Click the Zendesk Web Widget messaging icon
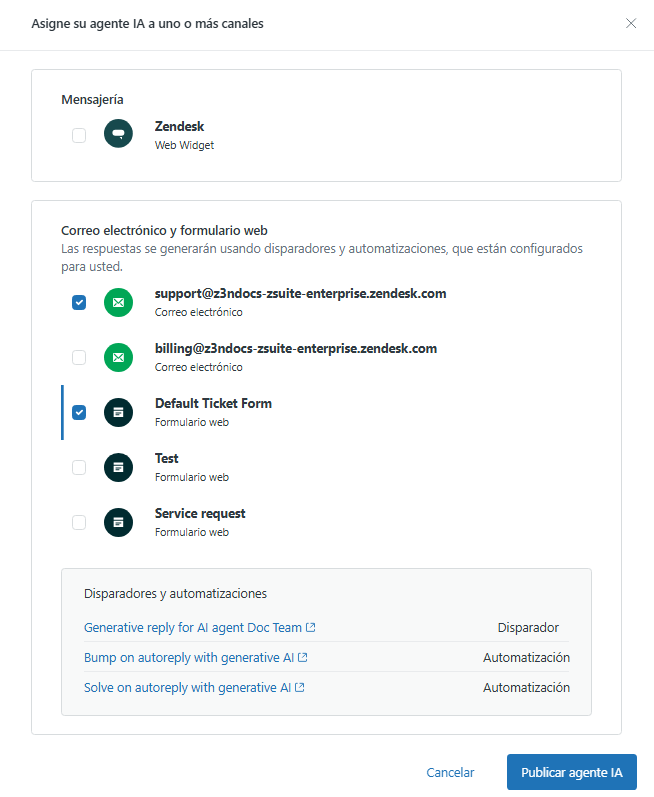The image size is (654, 797). (118, 135)
